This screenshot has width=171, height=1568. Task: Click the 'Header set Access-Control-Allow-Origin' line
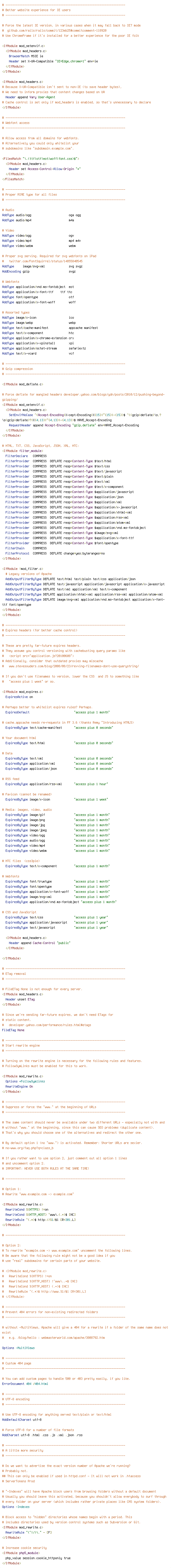point(44,169)
